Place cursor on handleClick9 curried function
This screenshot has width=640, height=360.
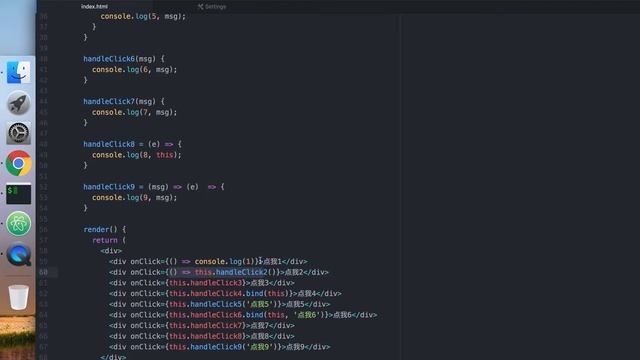point(154,187)
